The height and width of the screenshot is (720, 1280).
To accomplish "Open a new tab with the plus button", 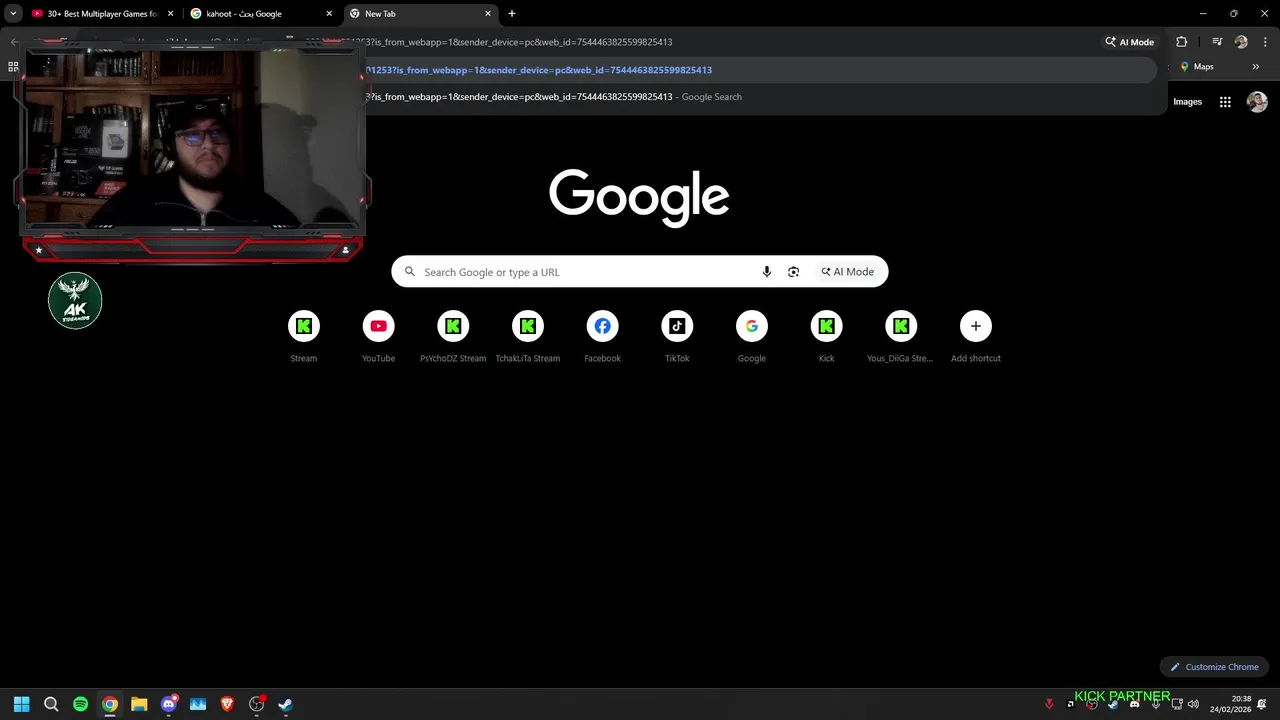I will coord(512,14).
